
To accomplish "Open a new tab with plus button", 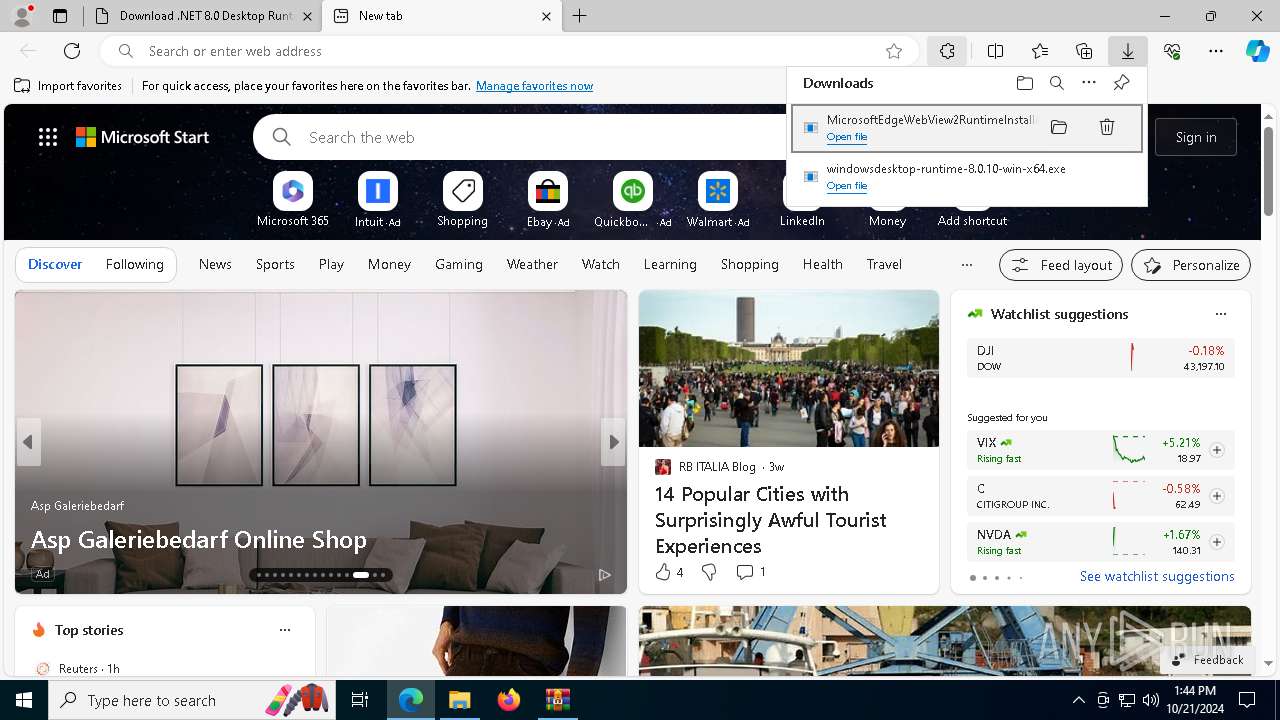I will coord(580,16).
